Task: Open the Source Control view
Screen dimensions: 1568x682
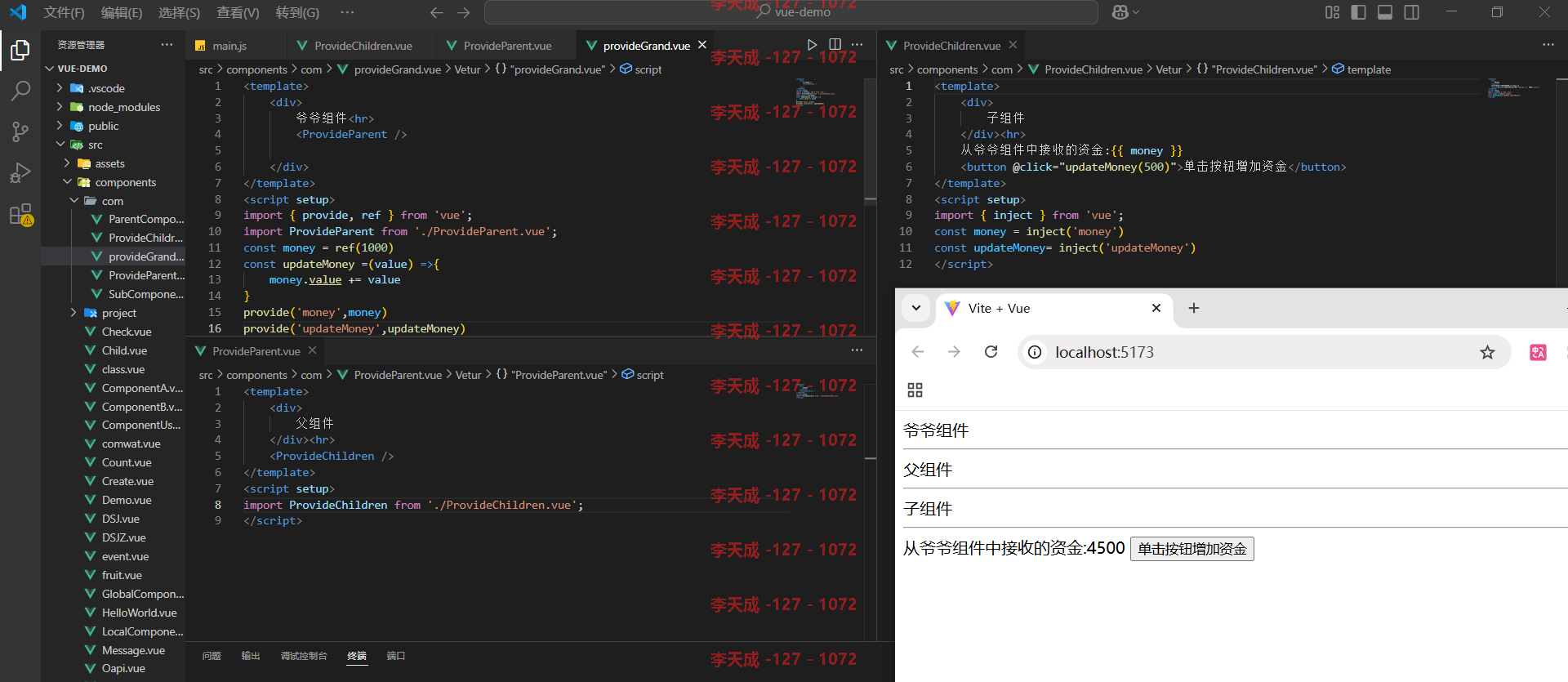Action: click(x=20, y=131)
